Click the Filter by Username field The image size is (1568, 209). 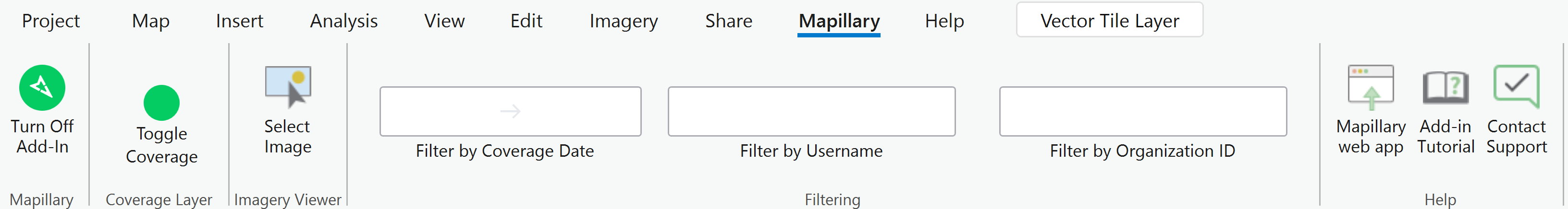click(811, 111)
